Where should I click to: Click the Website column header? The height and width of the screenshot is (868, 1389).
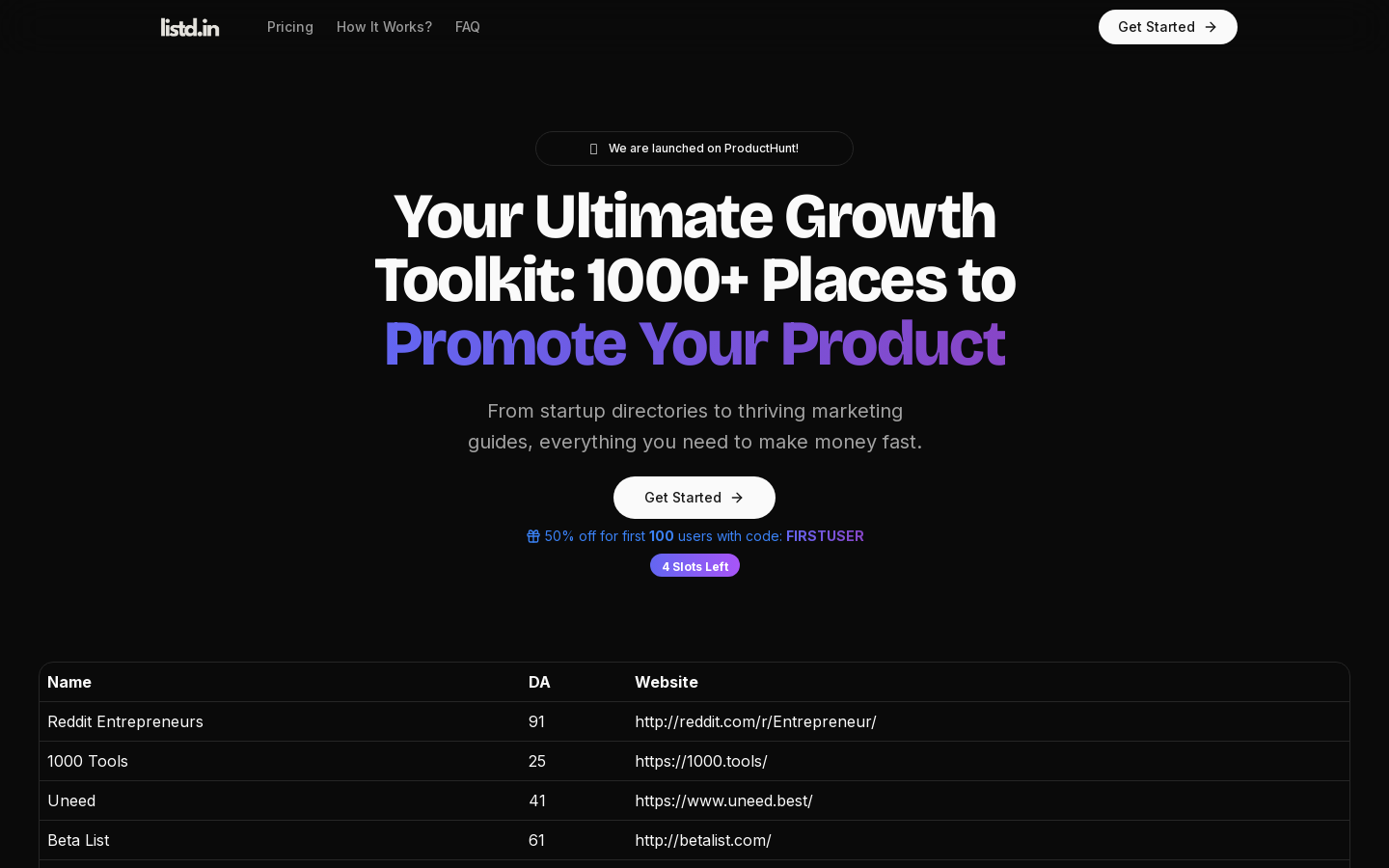667,682
